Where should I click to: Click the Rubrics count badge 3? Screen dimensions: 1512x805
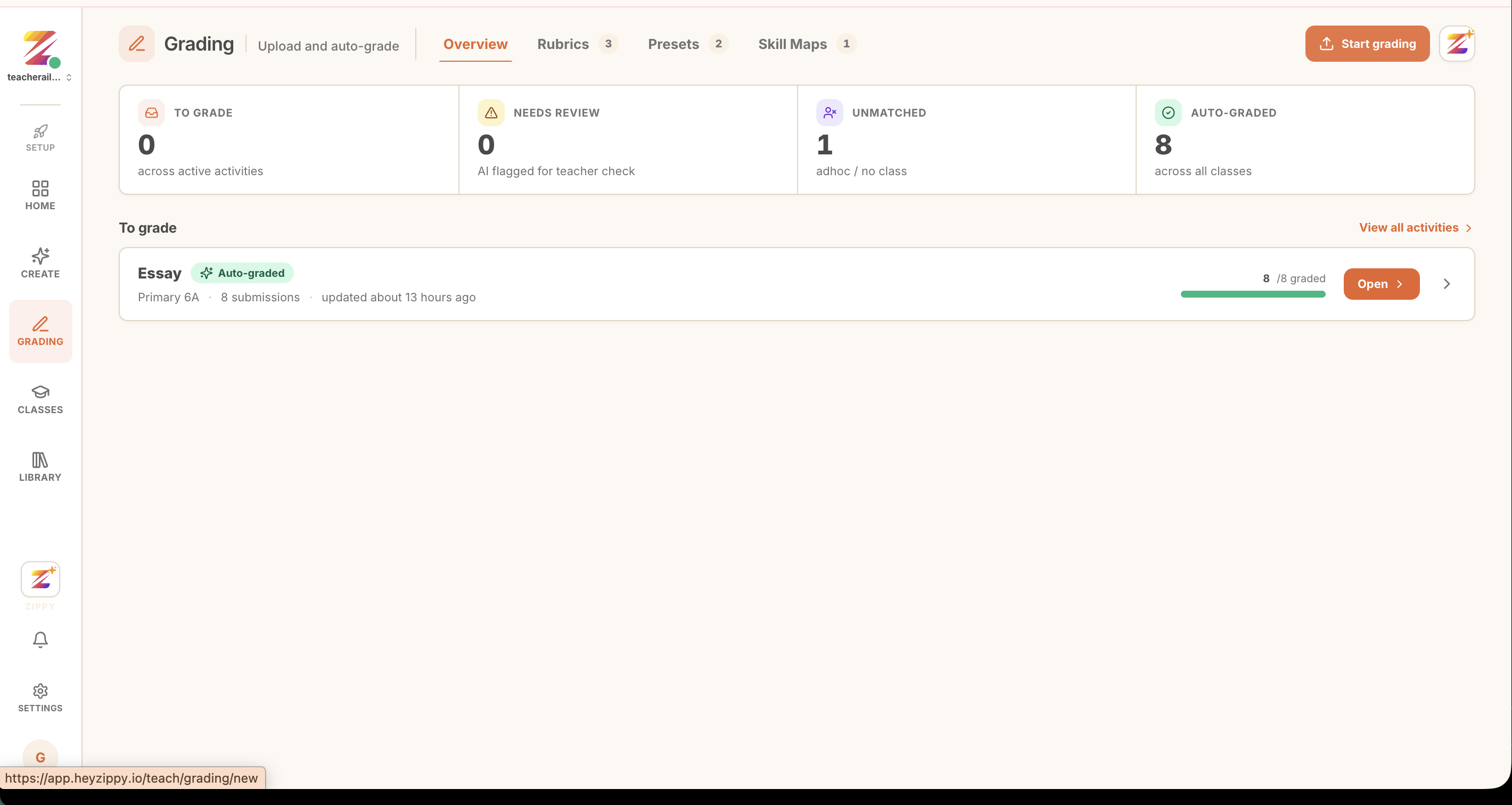(x=608, y=44)
